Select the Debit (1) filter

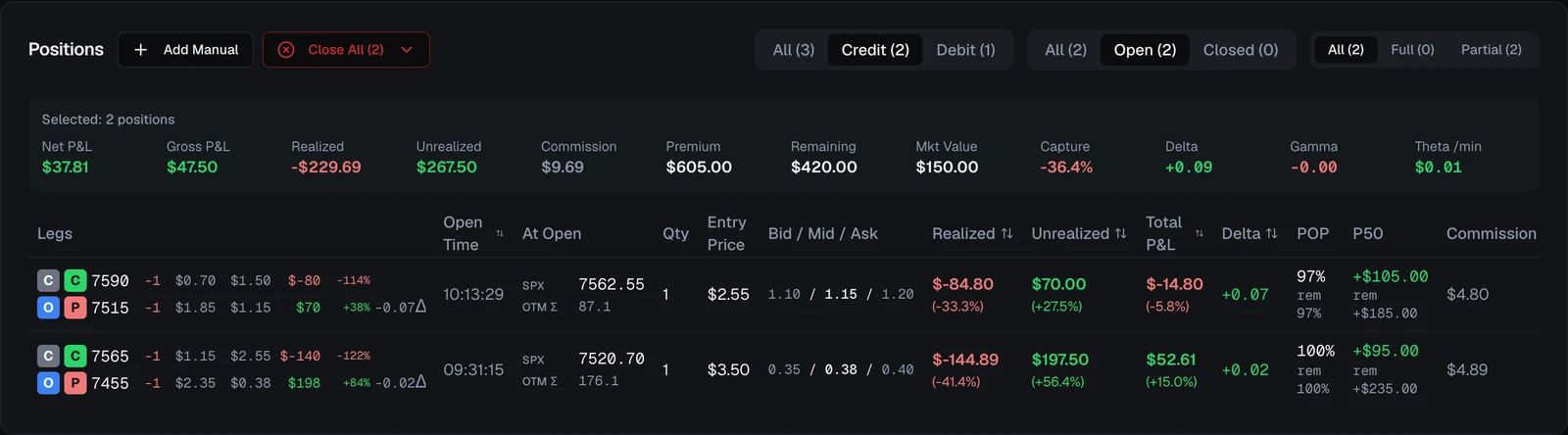coord(965,50)
